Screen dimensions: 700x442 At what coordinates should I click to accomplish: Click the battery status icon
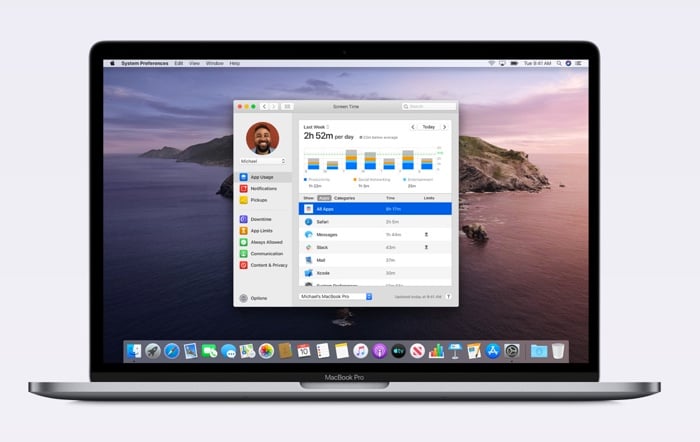coord(514,63)
